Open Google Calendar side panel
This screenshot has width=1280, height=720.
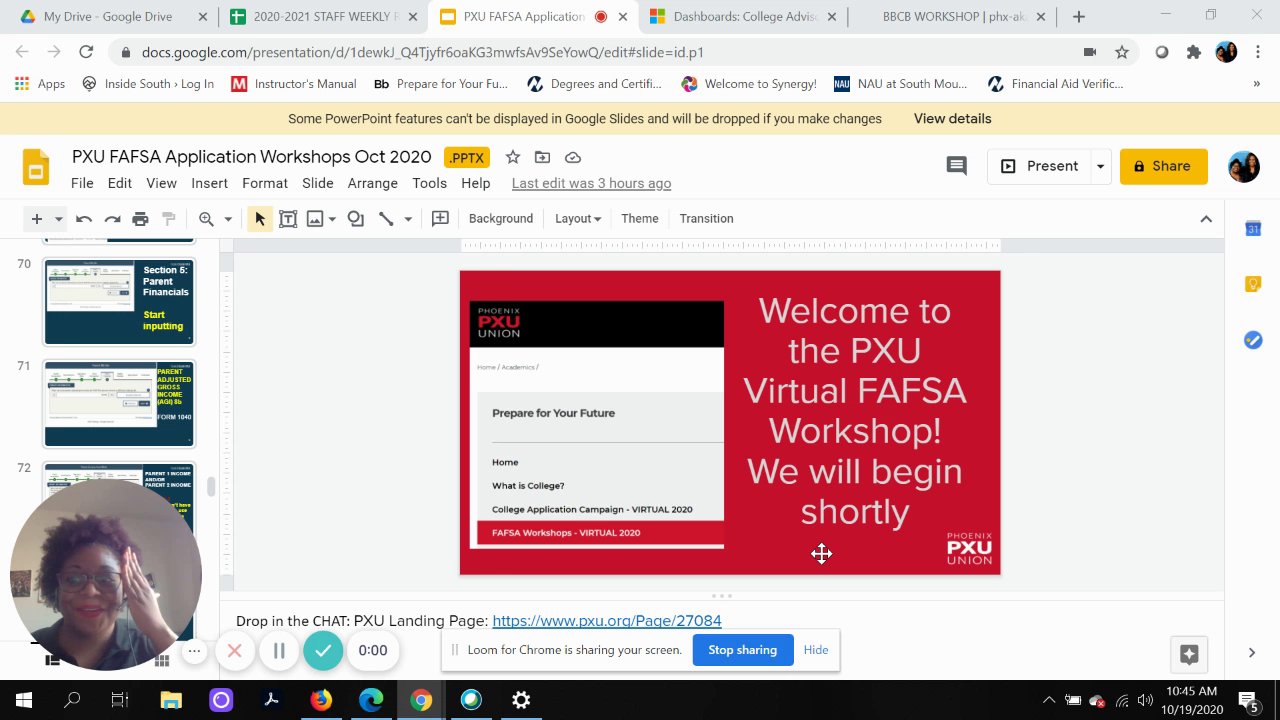[1253, 229]
